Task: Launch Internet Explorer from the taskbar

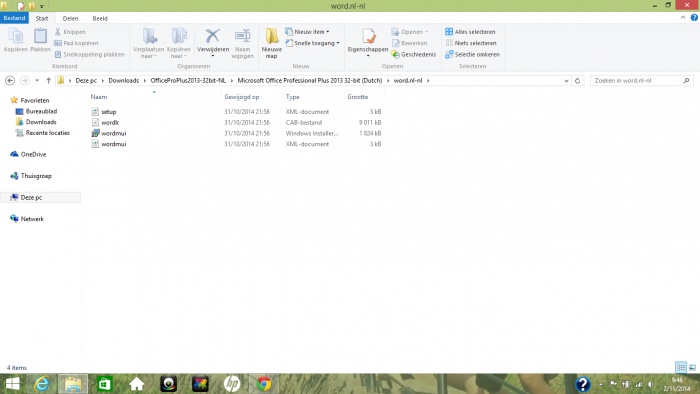Action: 42,384
